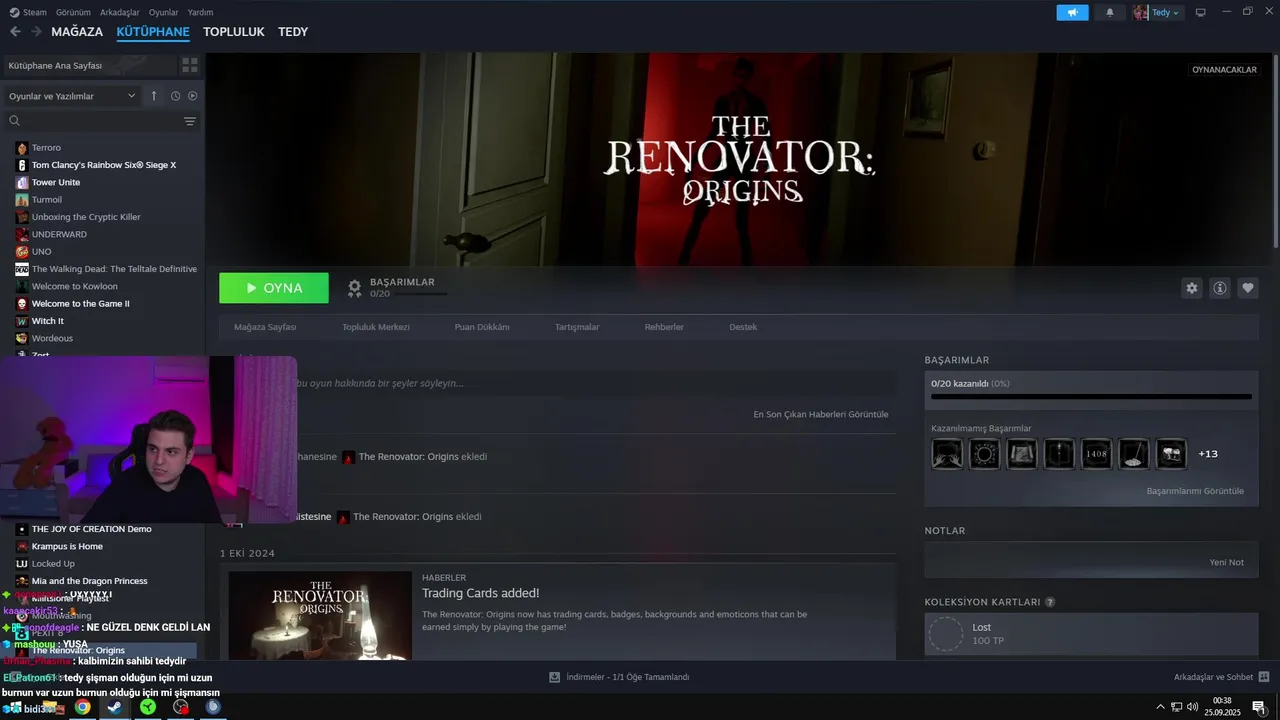Click the collectible cards help question mark
This screenshot has height=720, width=1280.
tap(1050, 602)
